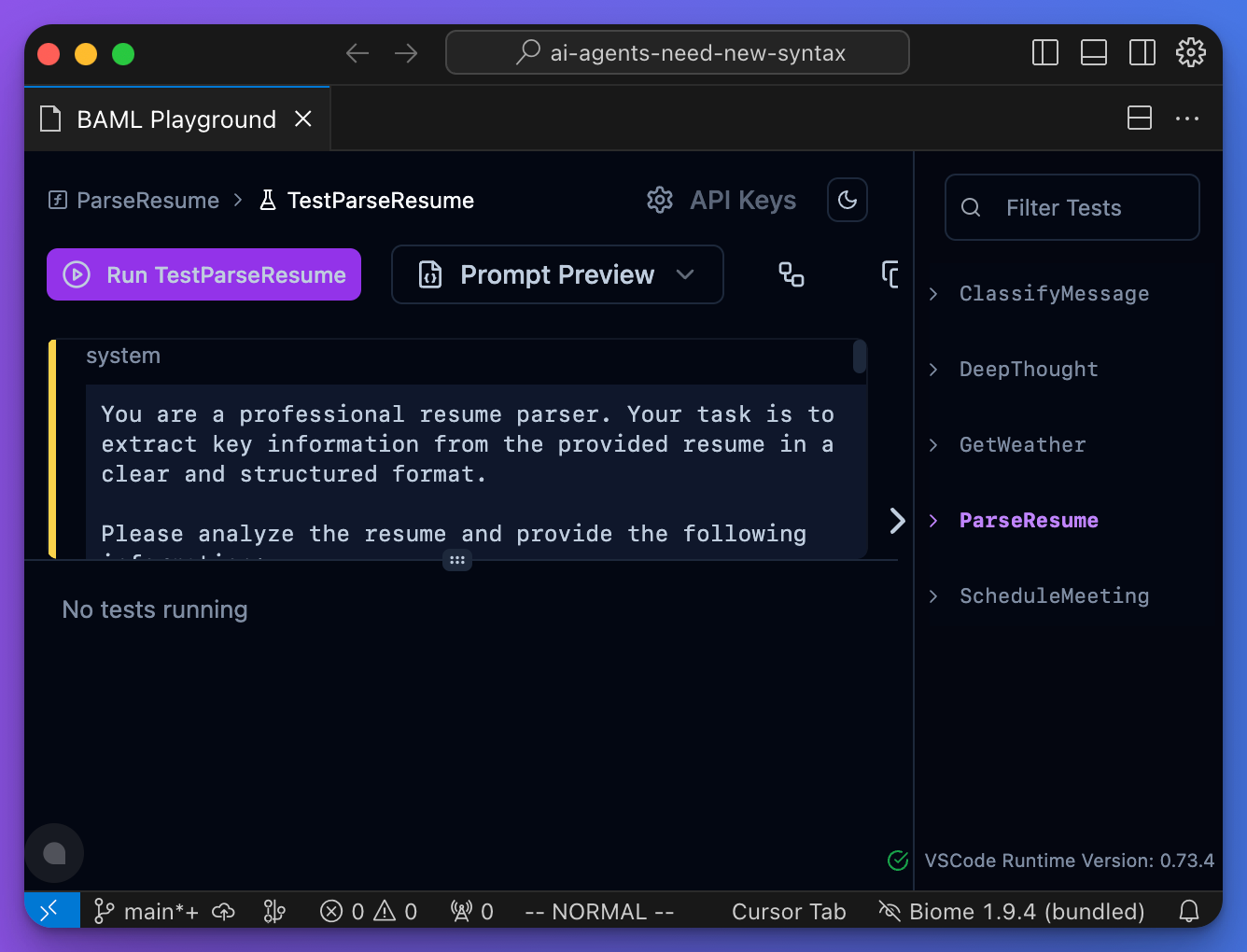Screen dimensions: 1247x952
Task: Expand the ClassifyMessage test group
Action: [1054, 294]
